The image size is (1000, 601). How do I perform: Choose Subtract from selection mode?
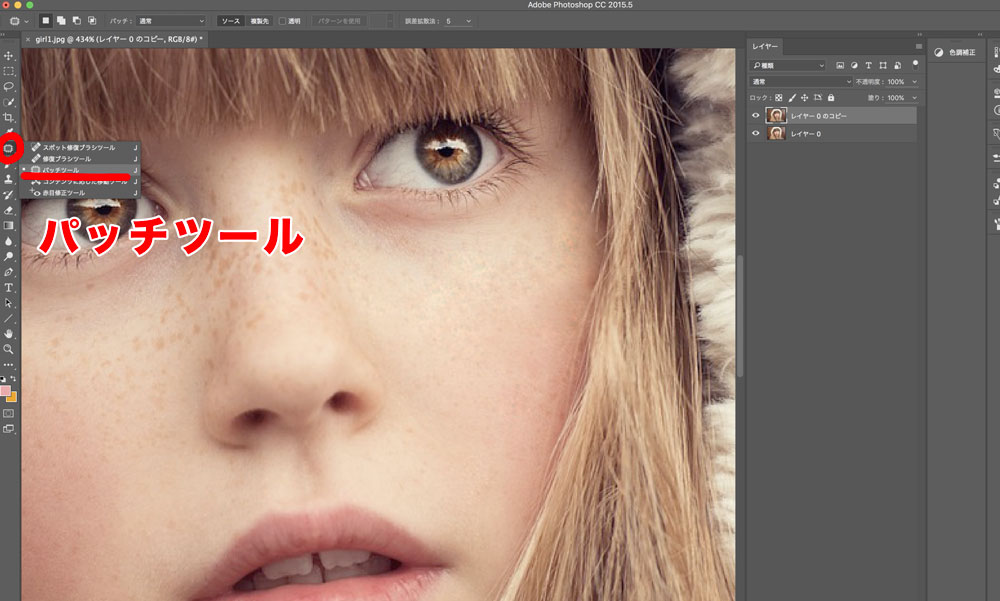coord(77,21)
